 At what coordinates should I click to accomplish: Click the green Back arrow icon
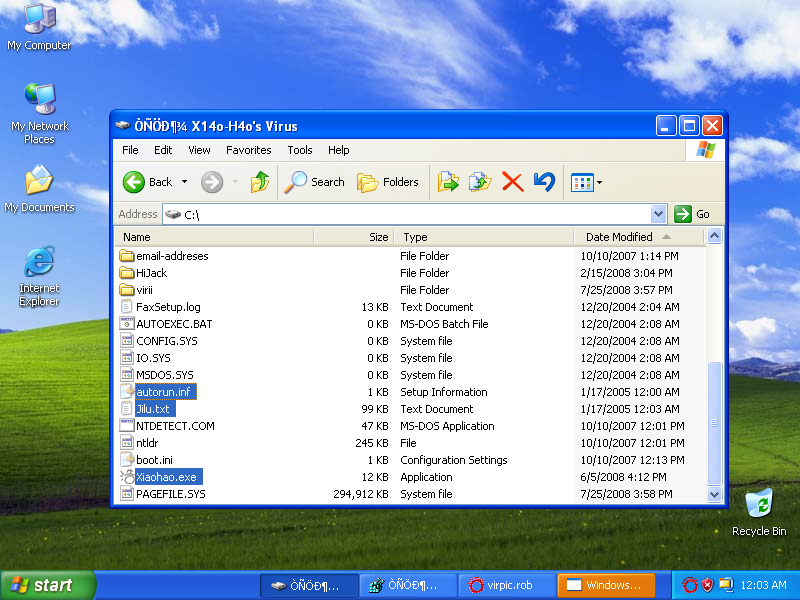(x=134, y=182)
